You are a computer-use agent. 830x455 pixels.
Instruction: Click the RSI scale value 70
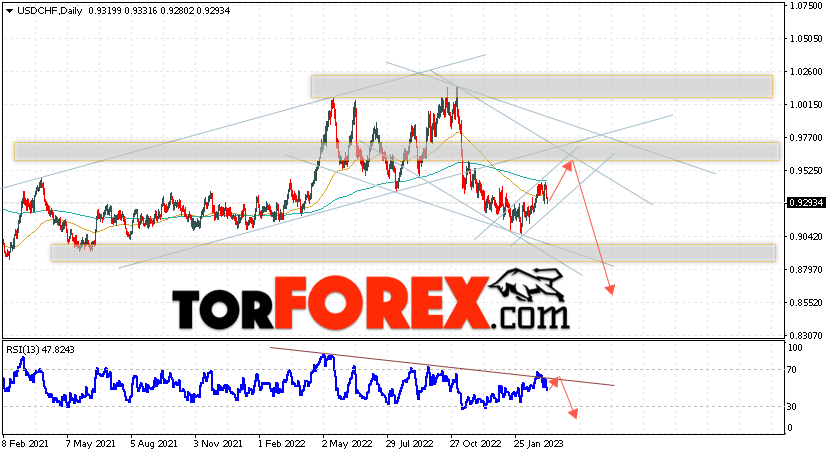pyautogui.click(x=792, y=370)
